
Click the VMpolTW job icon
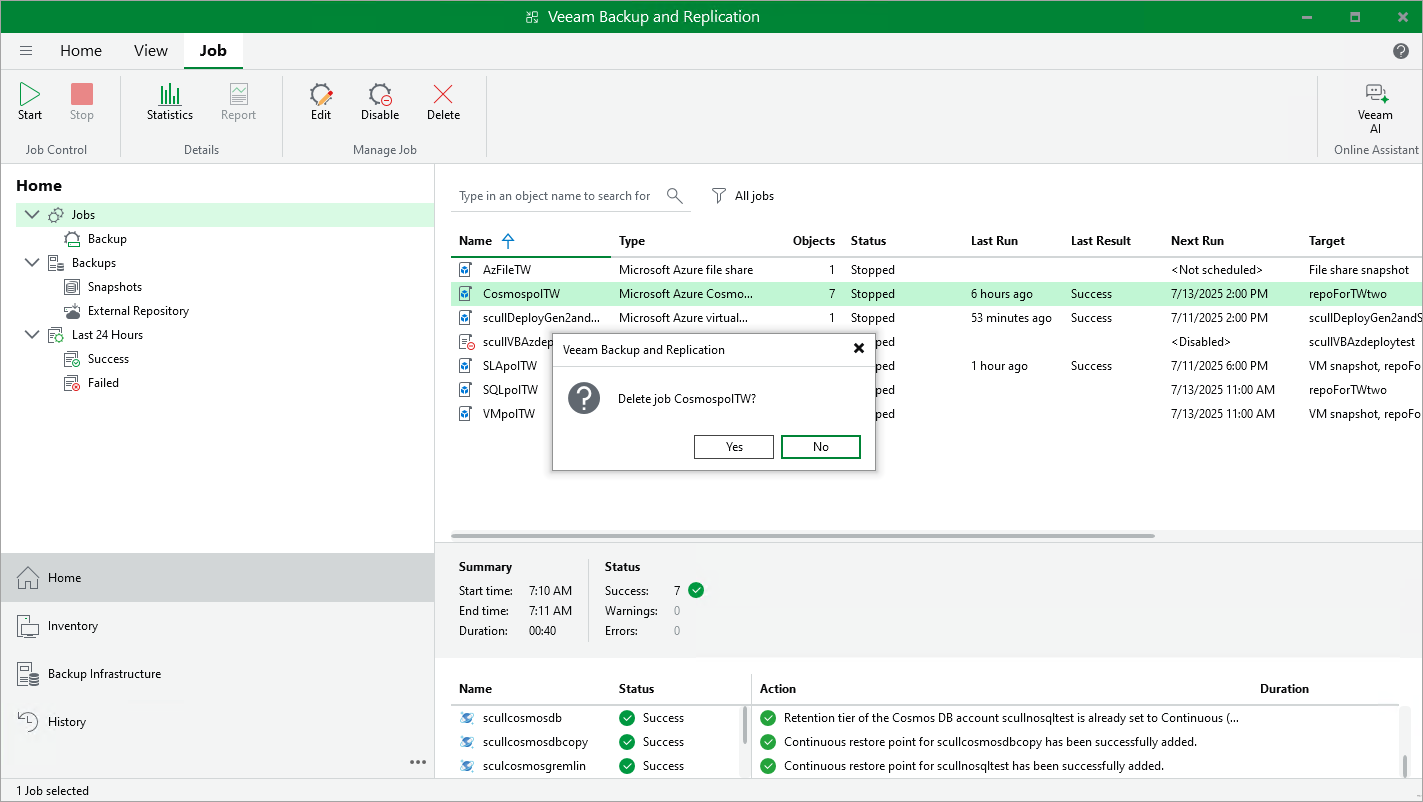[x=465, y=414]
